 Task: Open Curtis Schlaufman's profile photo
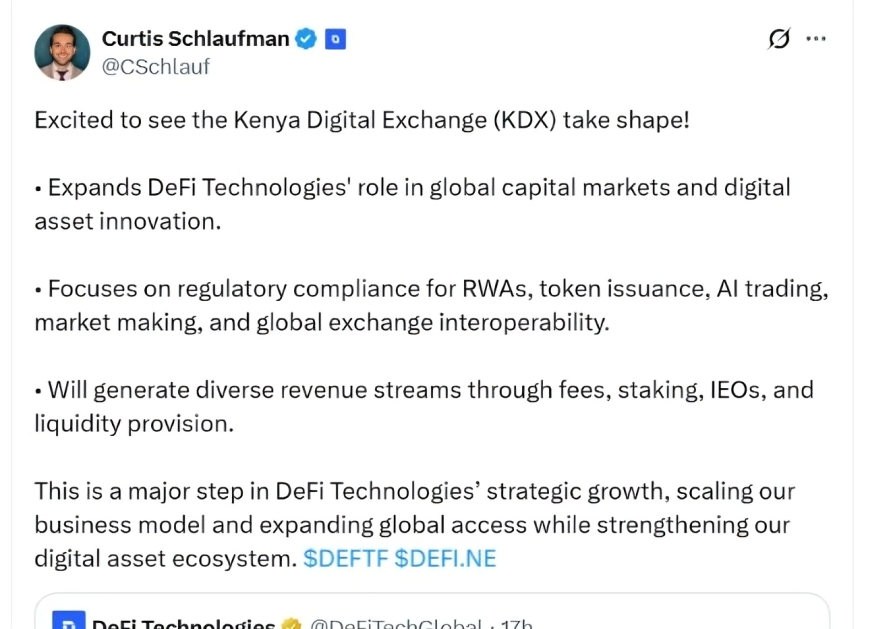[62, 52]
